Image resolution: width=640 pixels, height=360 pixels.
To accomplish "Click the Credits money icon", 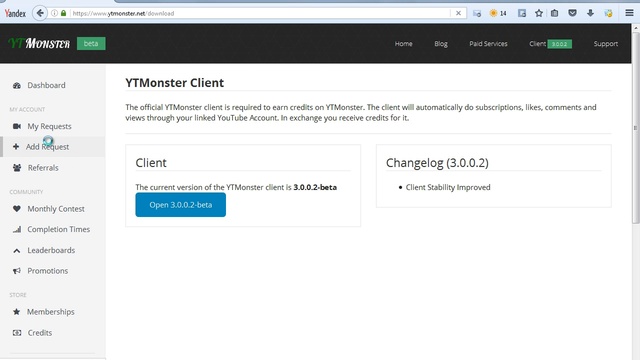I will (17, 333).
